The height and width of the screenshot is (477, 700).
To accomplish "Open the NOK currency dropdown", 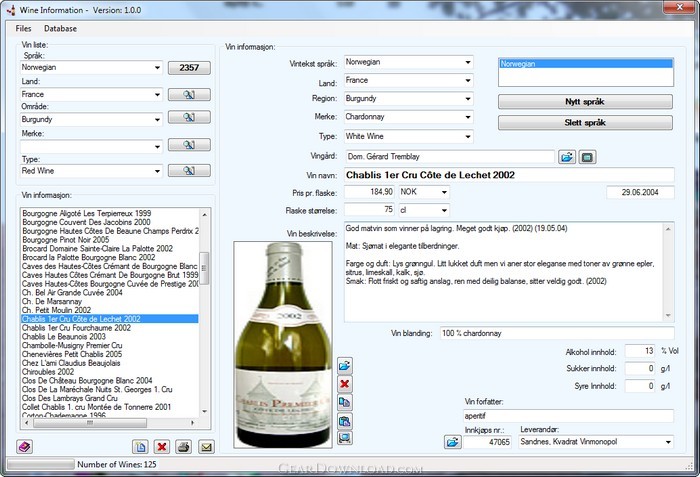I will (444, 192).
